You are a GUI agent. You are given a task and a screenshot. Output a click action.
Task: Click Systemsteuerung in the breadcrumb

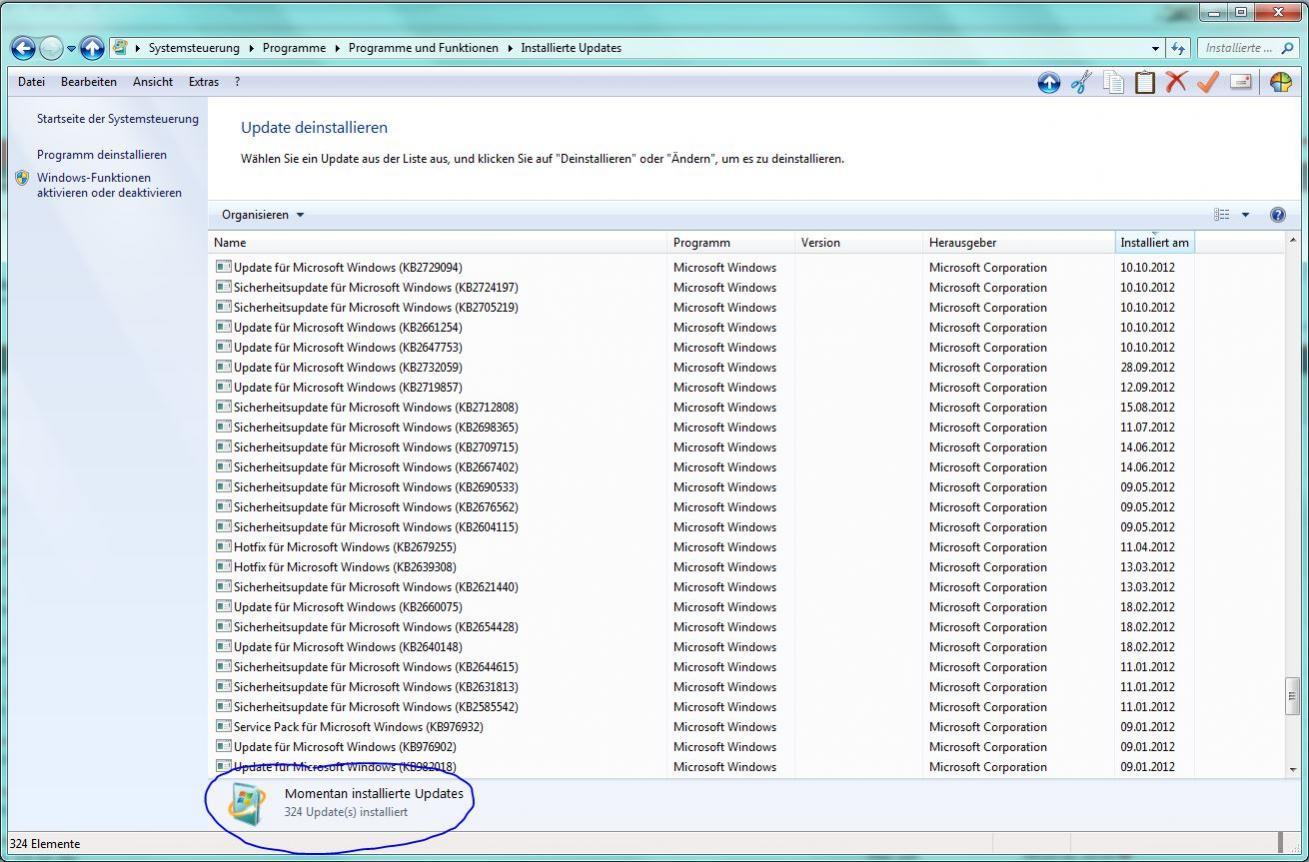pyautogui.click(x=194, y=48)
